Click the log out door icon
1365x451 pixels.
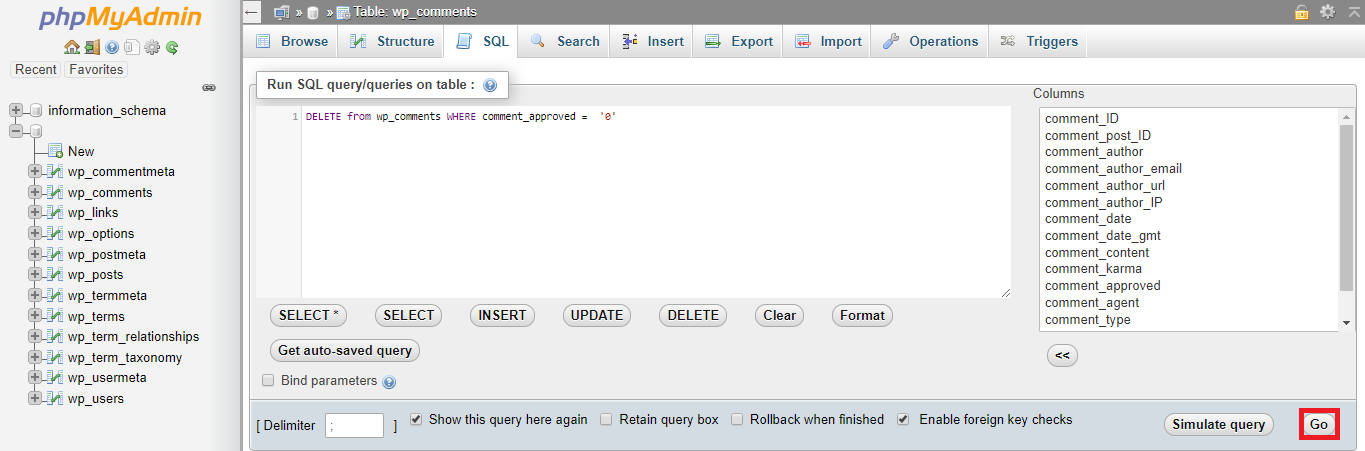[92, 47]
